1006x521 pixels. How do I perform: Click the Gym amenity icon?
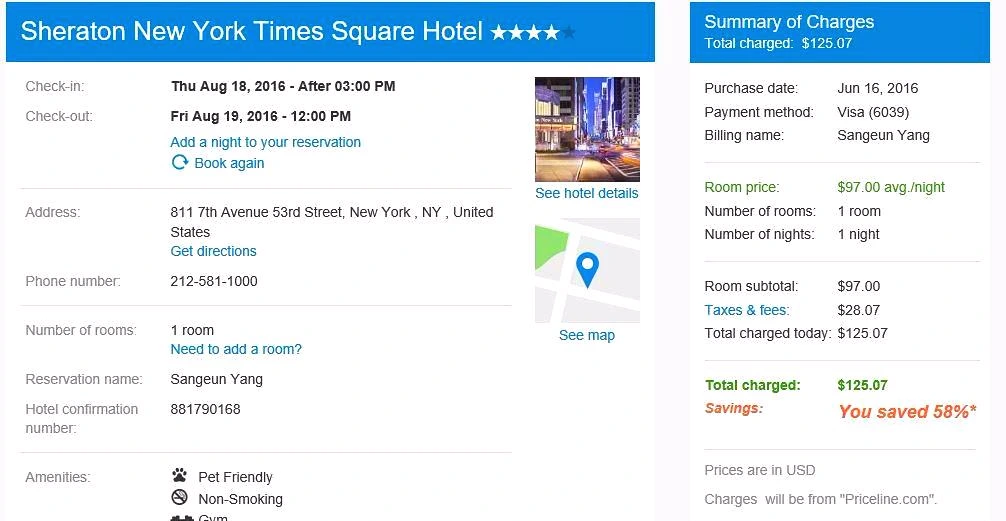[182, 517]
